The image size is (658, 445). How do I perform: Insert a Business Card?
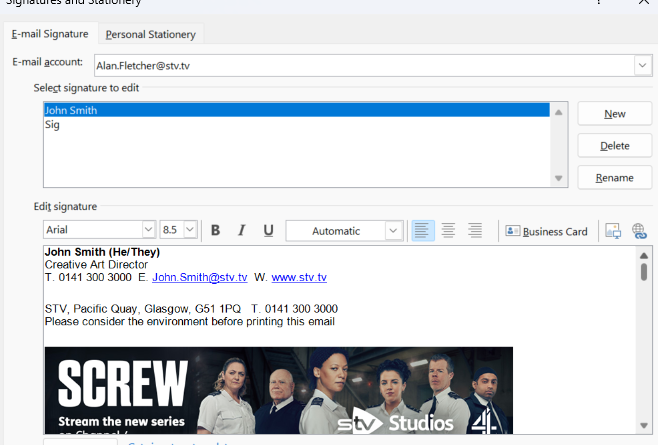point(546,231)
